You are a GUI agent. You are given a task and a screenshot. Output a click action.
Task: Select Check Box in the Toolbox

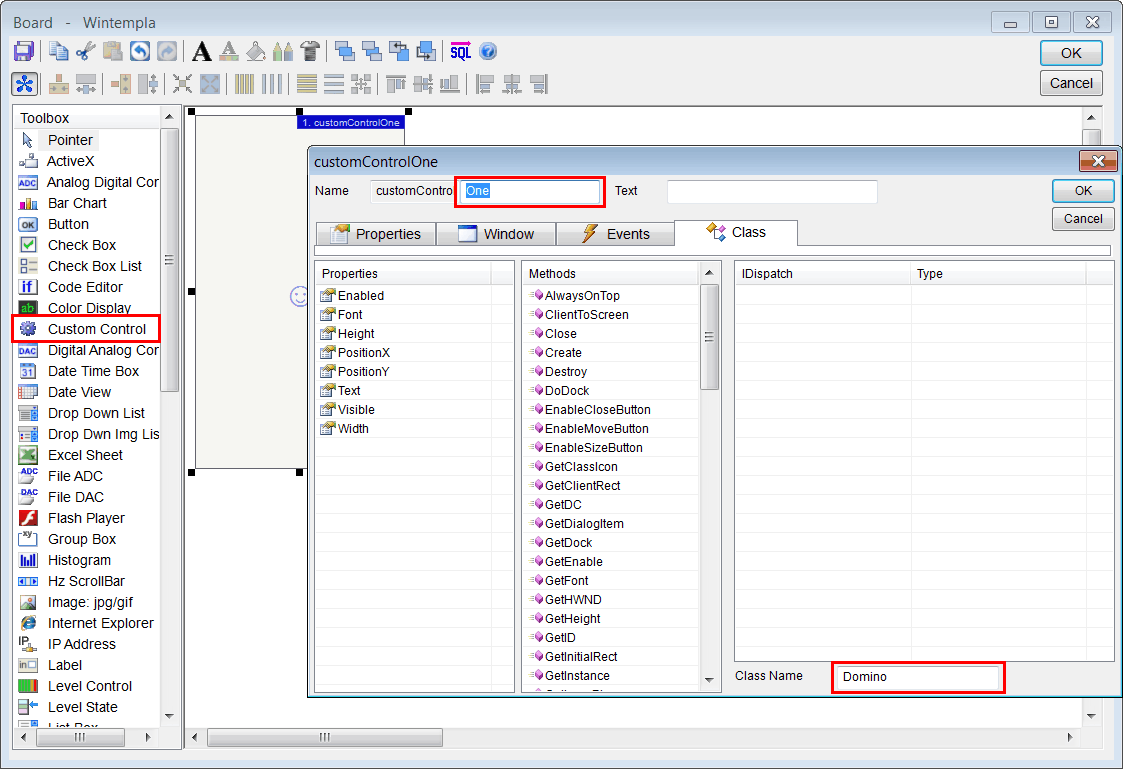(82, 245)
